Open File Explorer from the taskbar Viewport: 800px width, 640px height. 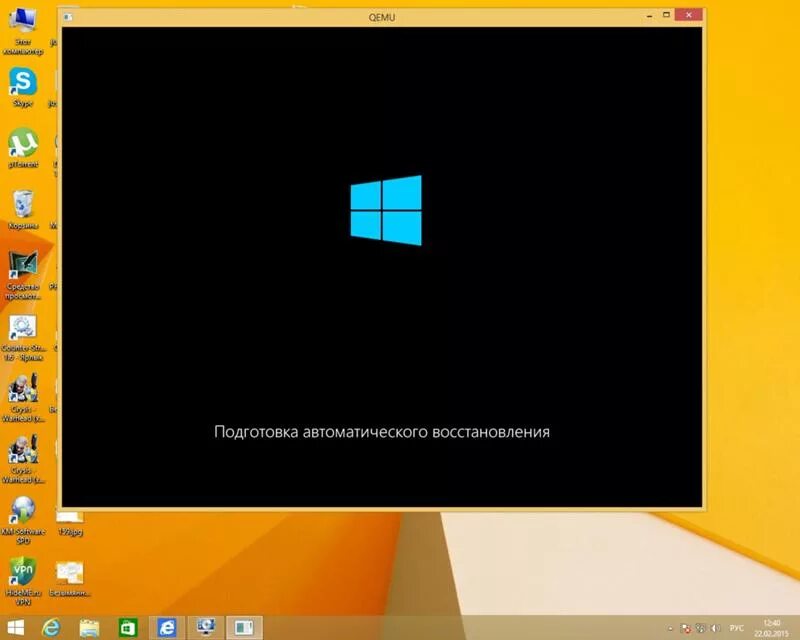coord(89,627)
